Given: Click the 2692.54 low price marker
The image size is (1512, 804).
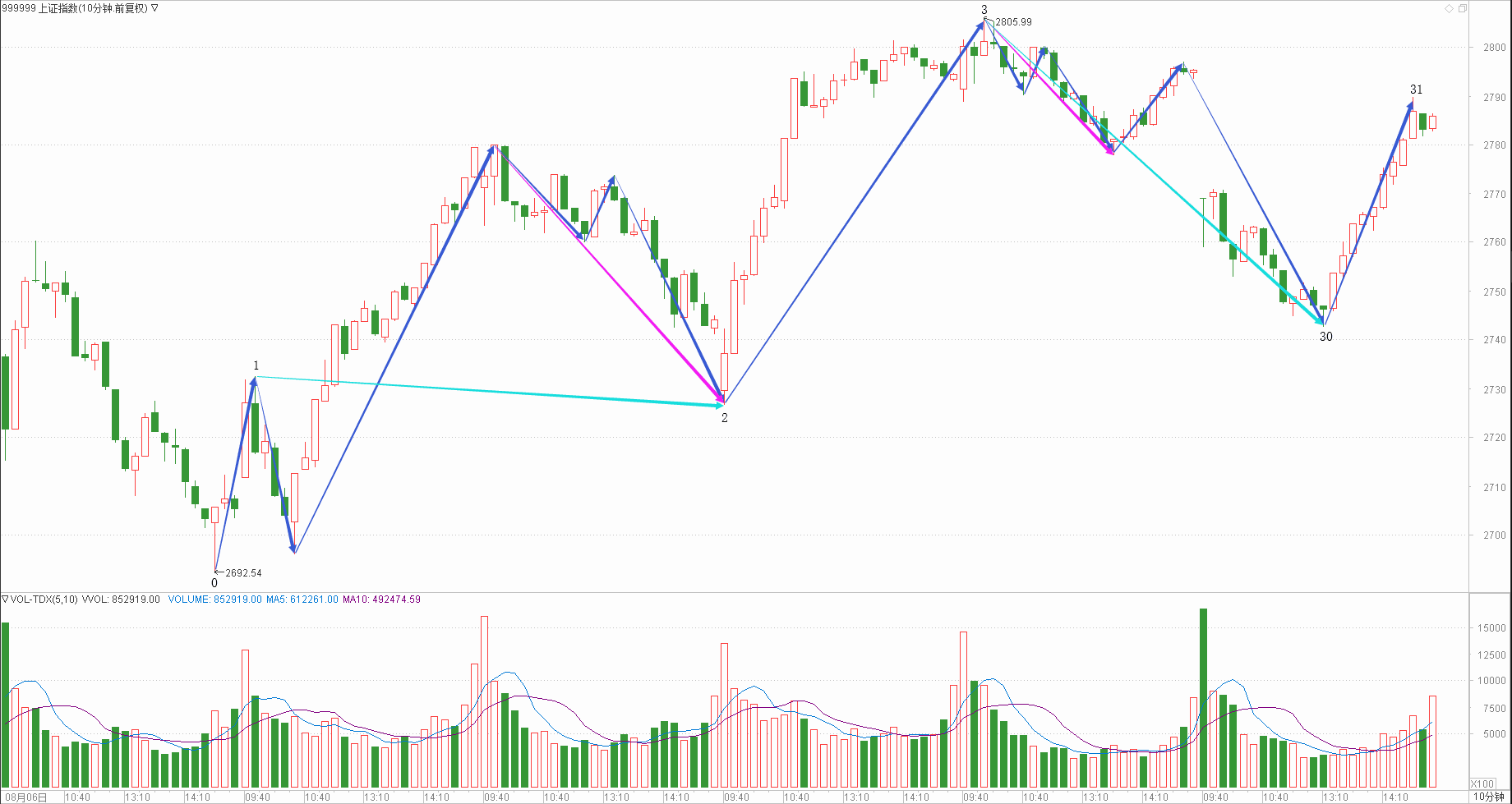Looking at the screenshot, I should click(x=243, y=573).
